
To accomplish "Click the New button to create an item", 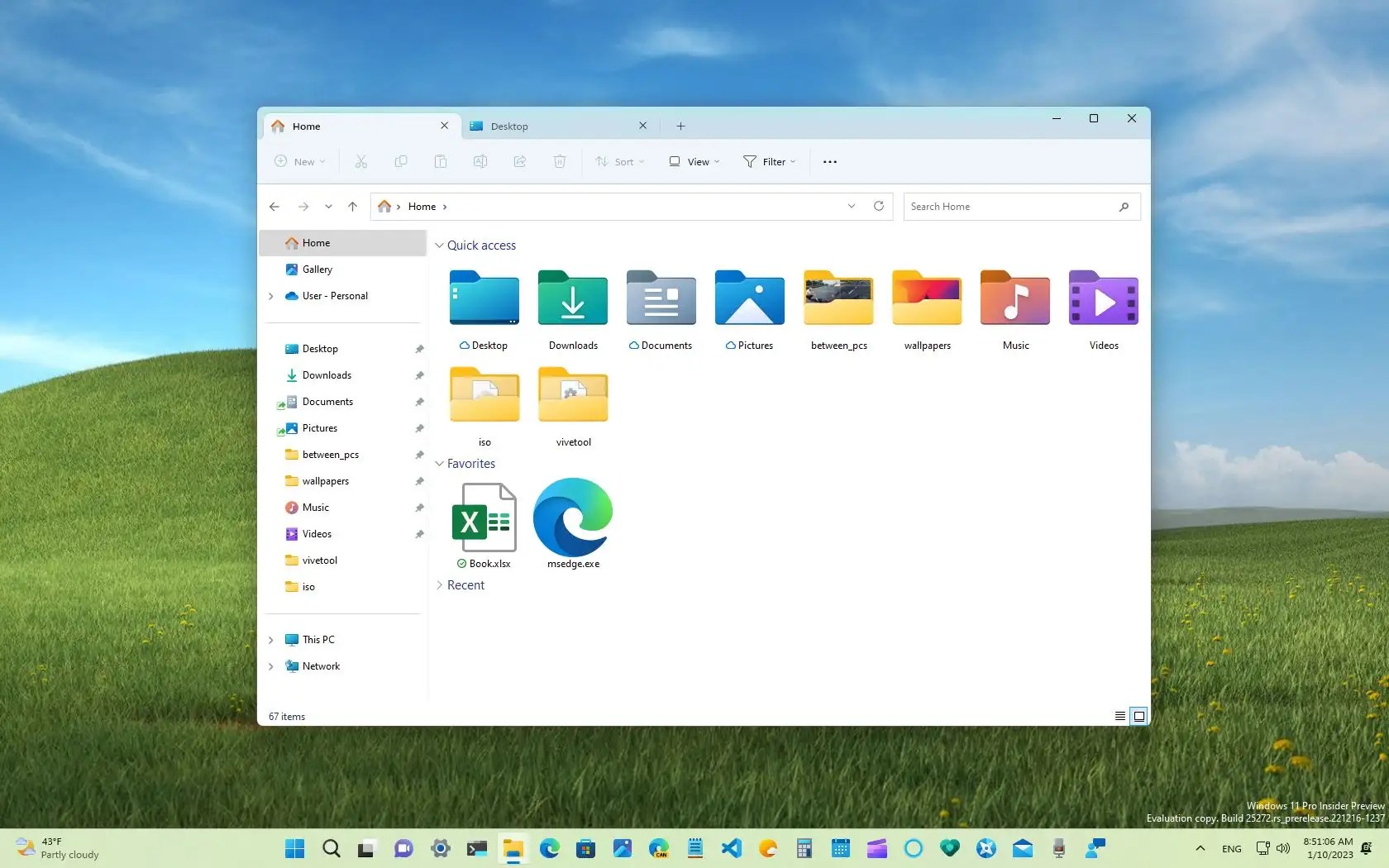I will click(298, 161).
